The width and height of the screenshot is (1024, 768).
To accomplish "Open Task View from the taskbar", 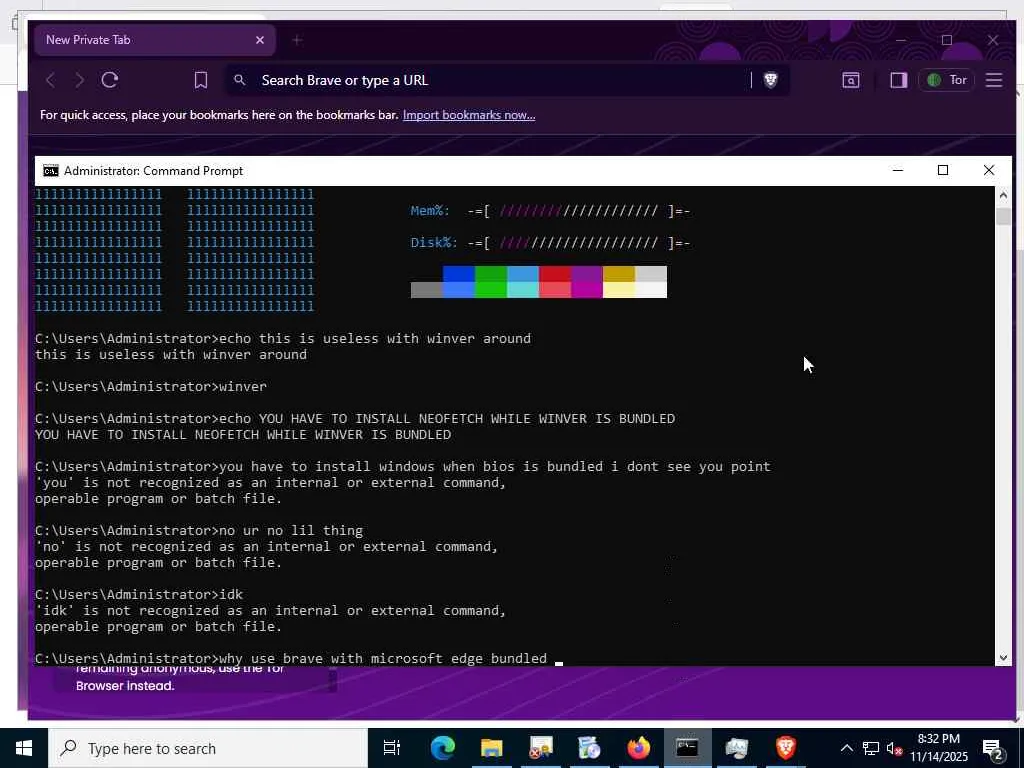I will click(392, 748).
